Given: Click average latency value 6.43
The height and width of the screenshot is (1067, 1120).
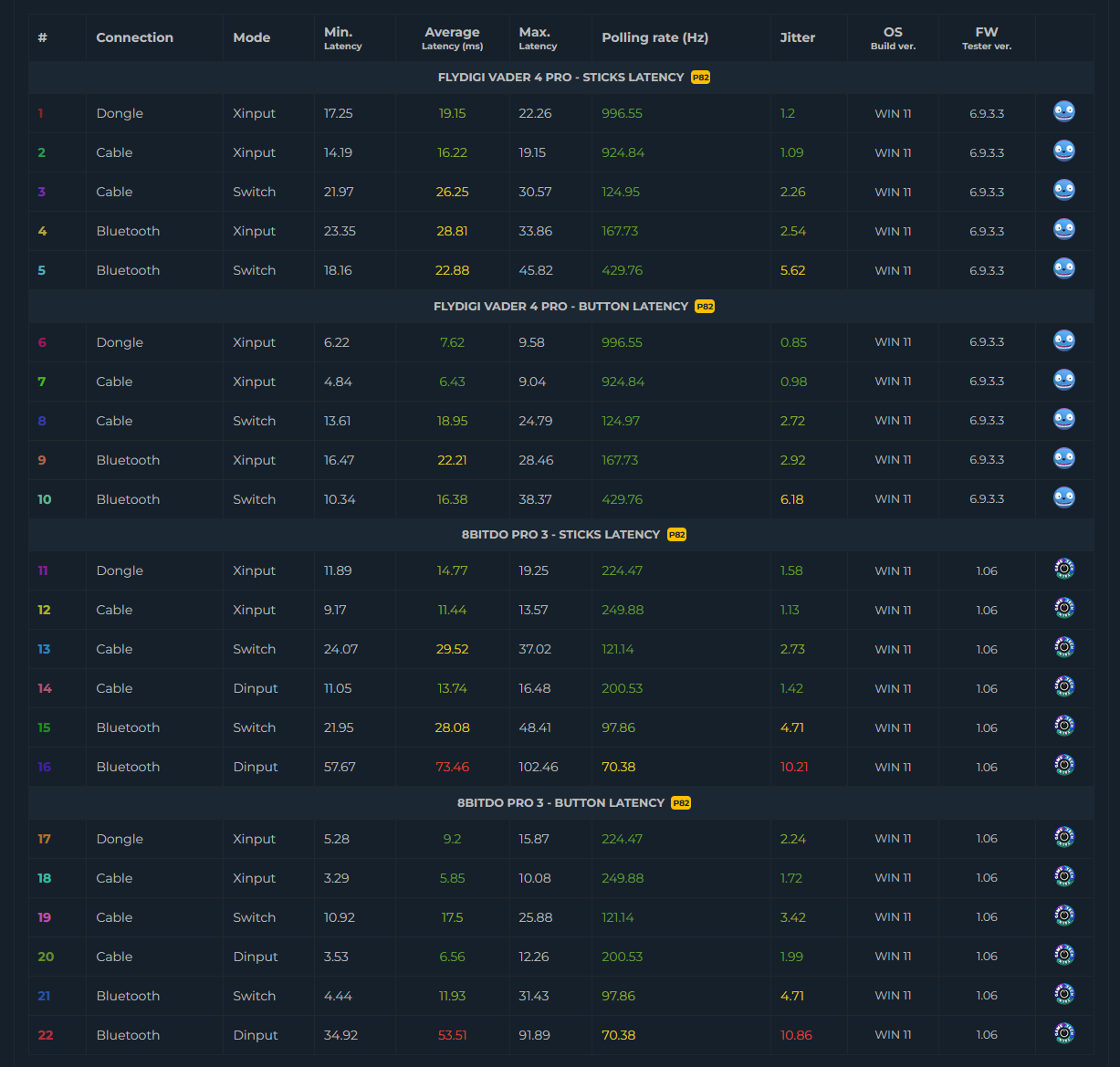Looking at the screenshot, I should (452, 382).
